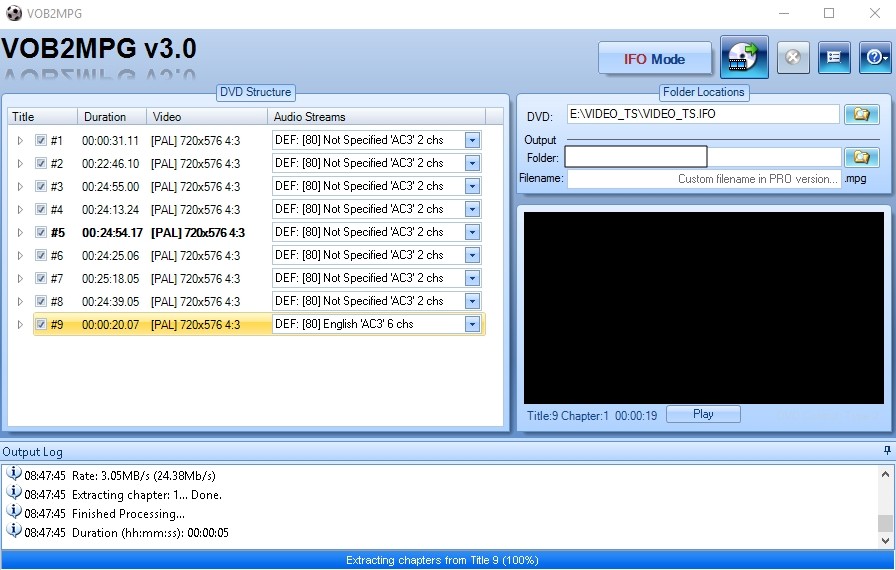Expand title #8 tree node
Screen dimensions: 896x570
[20, 302]
